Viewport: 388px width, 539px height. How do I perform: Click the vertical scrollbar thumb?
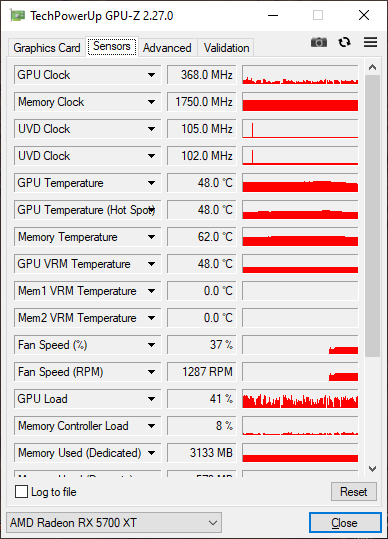tap(372, 216)
